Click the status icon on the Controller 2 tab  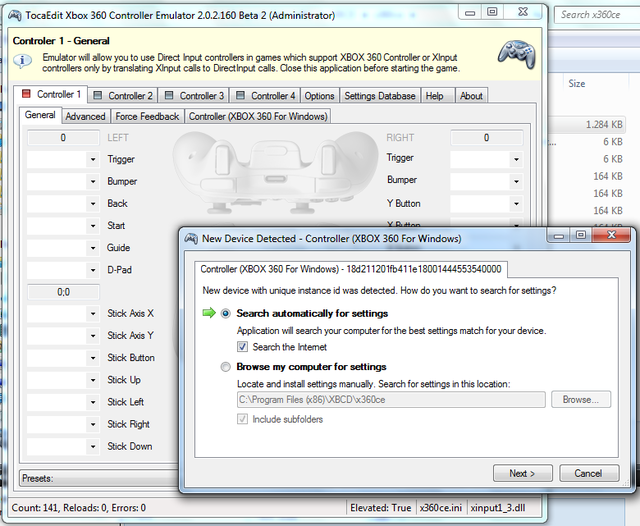(x=98, y=95)
